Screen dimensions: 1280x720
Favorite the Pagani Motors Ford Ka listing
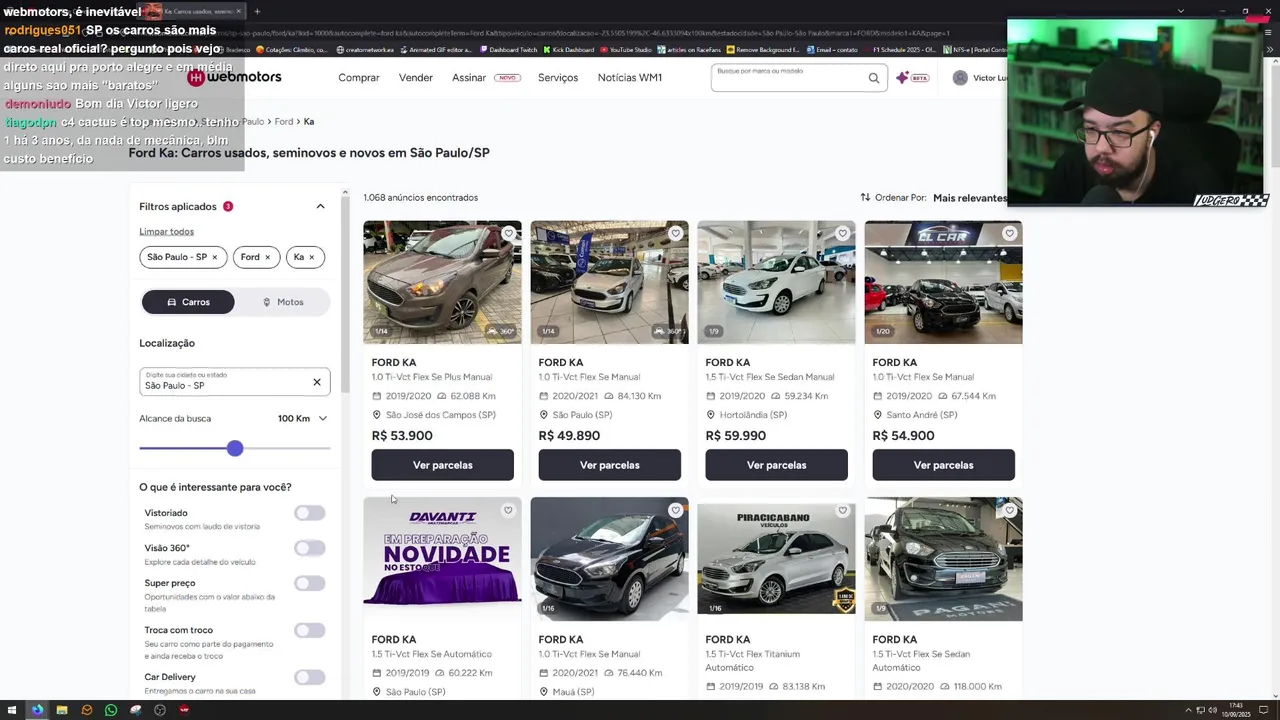tap(1009, 510)
